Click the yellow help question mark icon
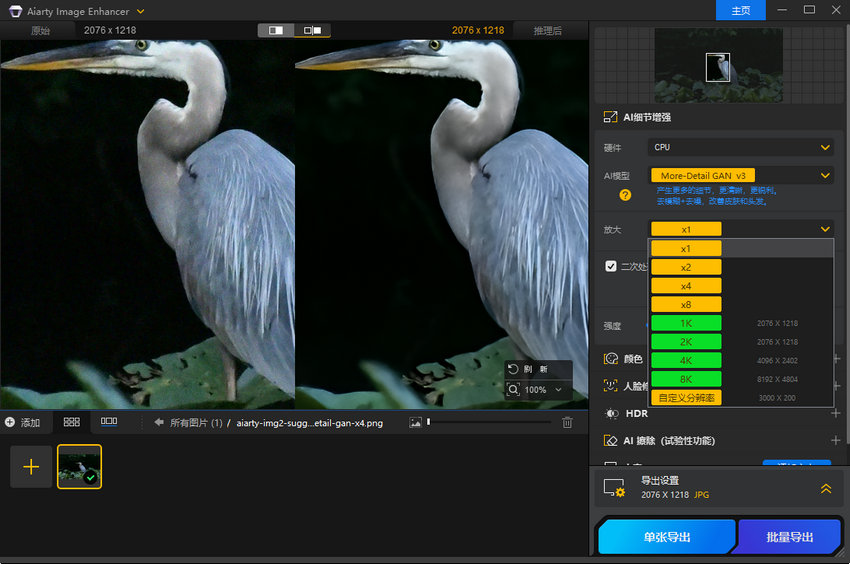Viewport: 850px width, 564px height. point(625,195)
